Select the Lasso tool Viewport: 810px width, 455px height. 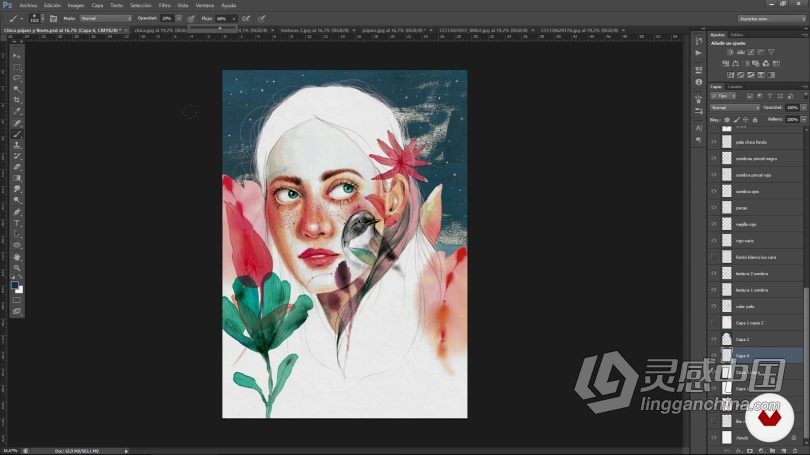point(17,78)
